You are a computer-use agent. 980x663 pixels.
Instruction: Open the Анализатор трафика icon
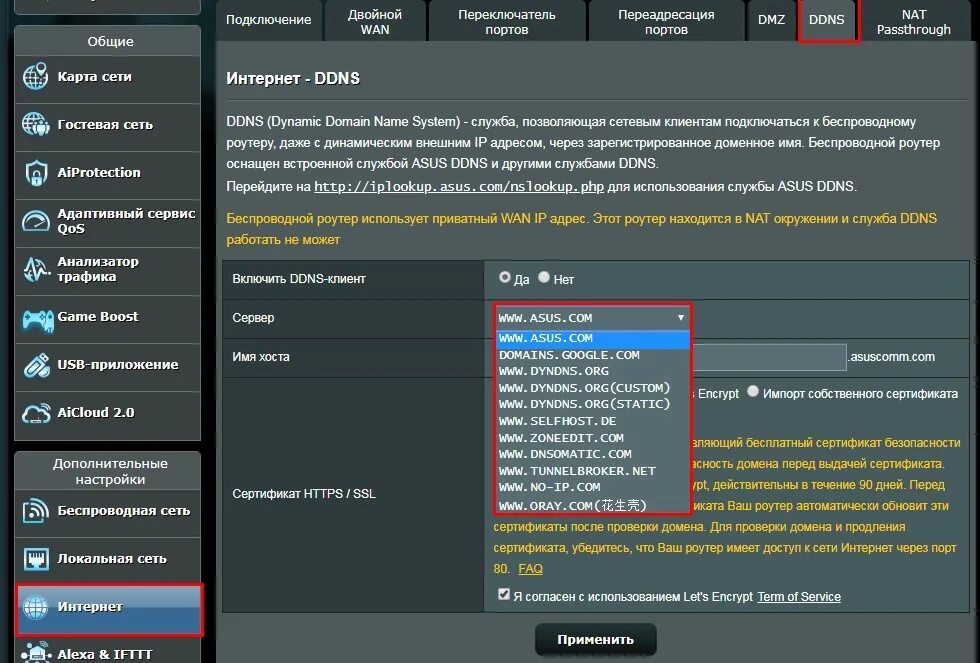[36, 269]
